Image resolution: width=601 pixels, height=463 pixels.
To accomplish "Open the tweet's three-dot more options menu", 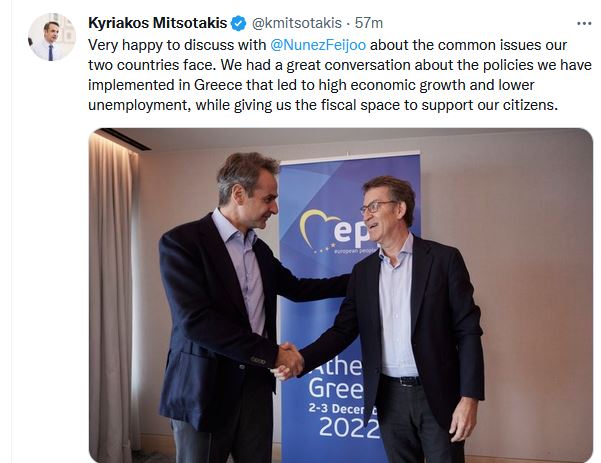I will point(584,24).
